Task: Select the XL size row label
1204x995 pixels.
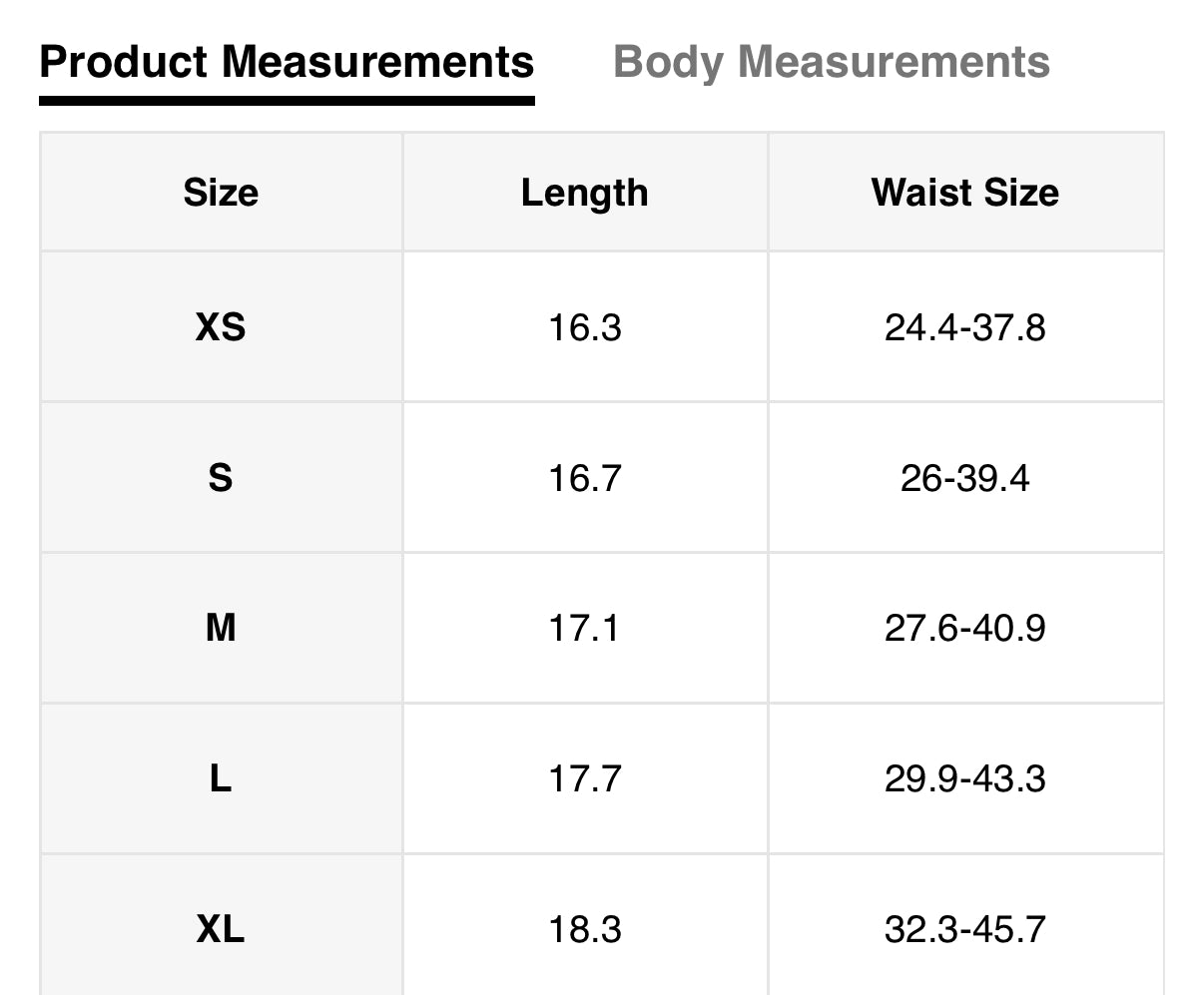Action: point(221,929)
